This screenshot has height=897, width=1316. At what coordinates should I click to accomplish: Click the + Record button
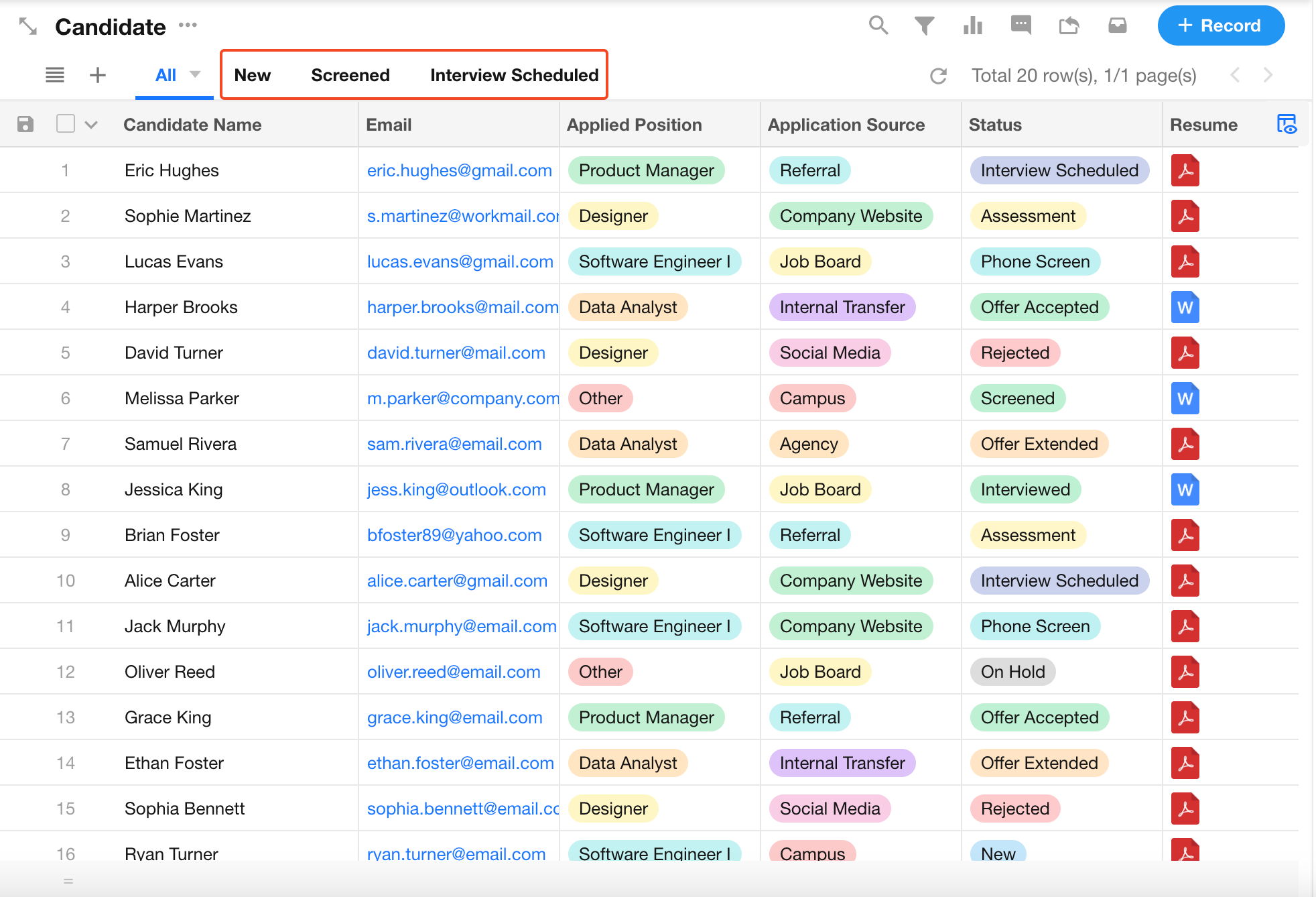pyautogui.click(x=1221, y=25)
